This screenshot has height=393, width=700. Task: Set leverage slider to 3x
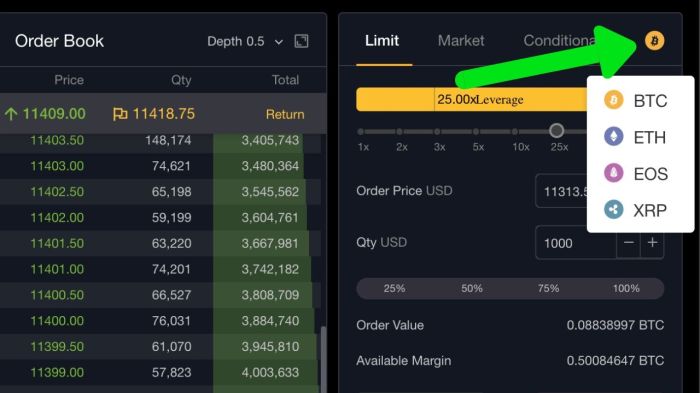438,132
